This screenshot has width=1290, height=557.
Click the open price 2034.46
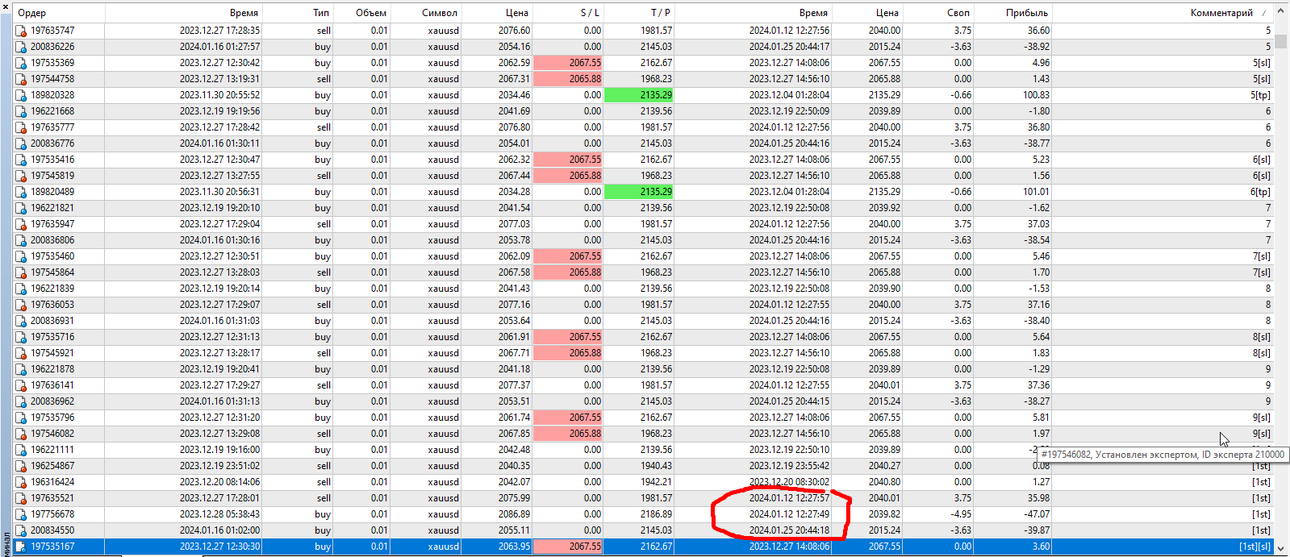click(x=513, y=95)
